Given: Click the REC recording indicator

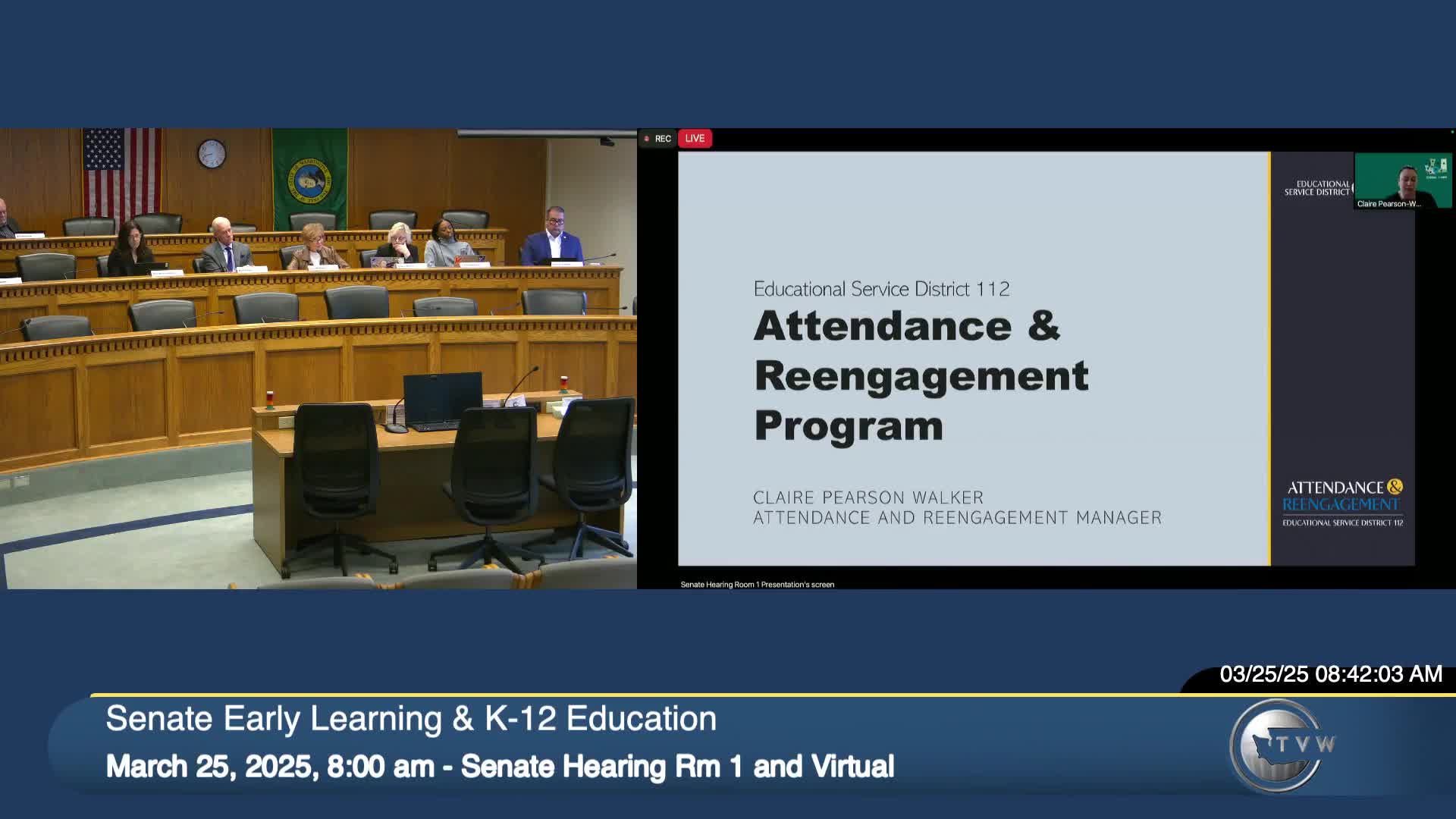Looking at the screenshot, I should pos(657,139).
